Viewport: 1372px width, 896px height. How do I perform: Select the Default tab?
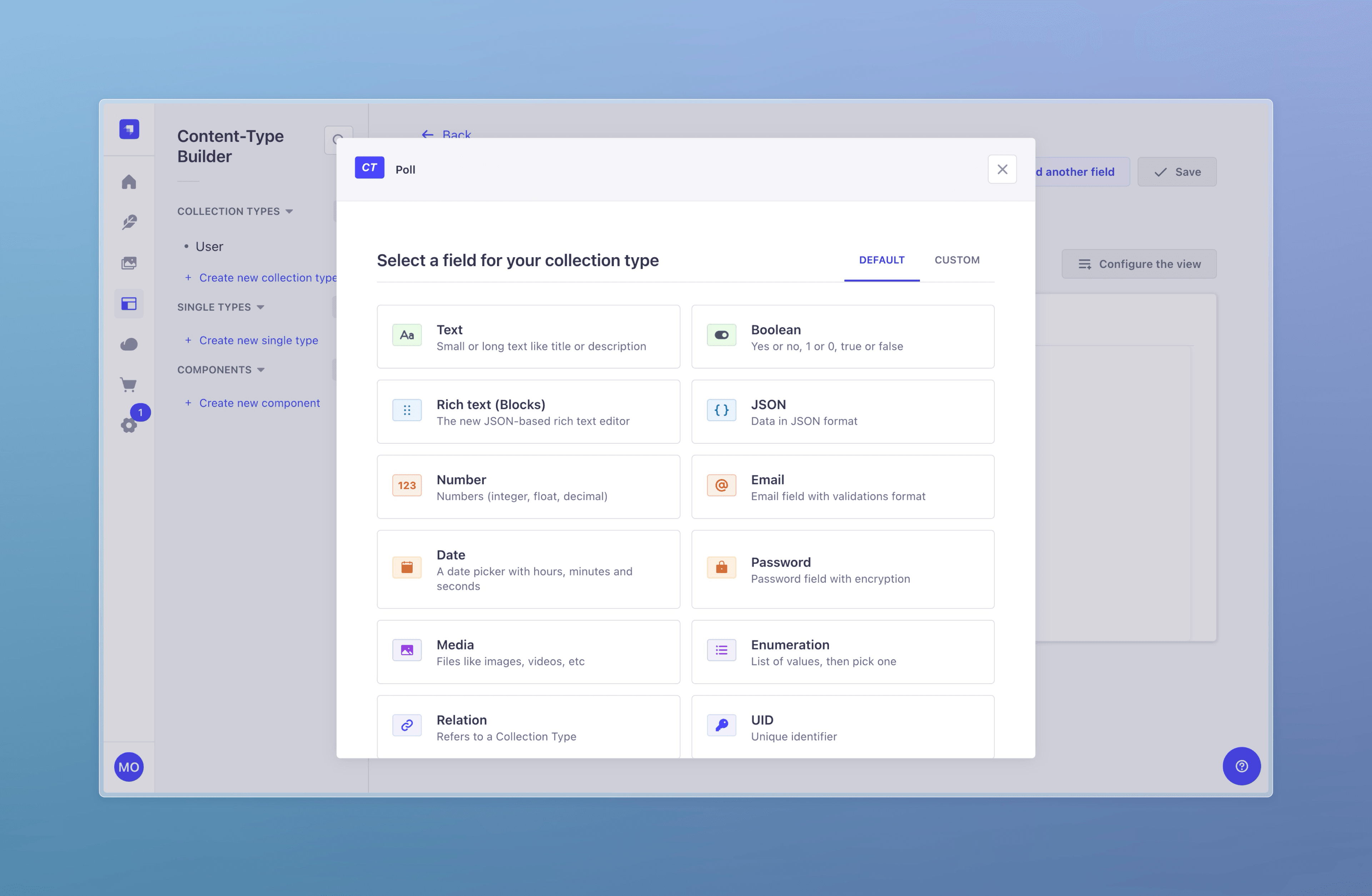tap(881, 260)
